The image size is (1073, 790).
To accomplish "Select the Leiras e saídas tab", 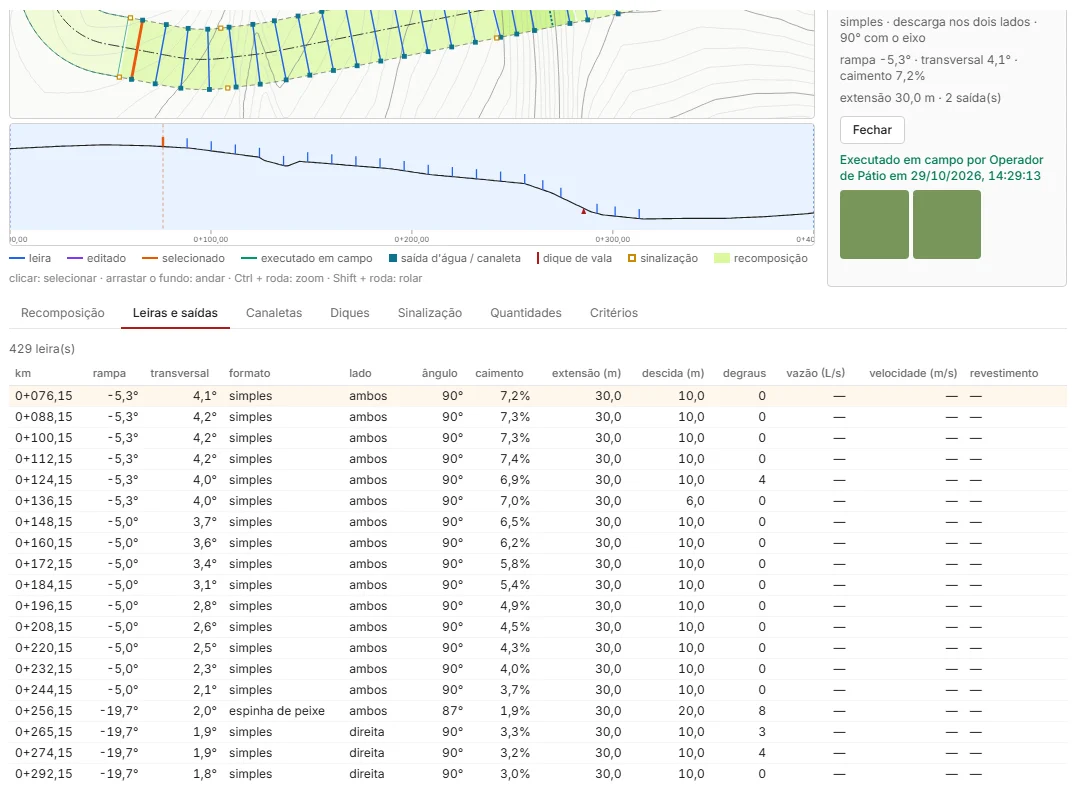I will point(175,313).
